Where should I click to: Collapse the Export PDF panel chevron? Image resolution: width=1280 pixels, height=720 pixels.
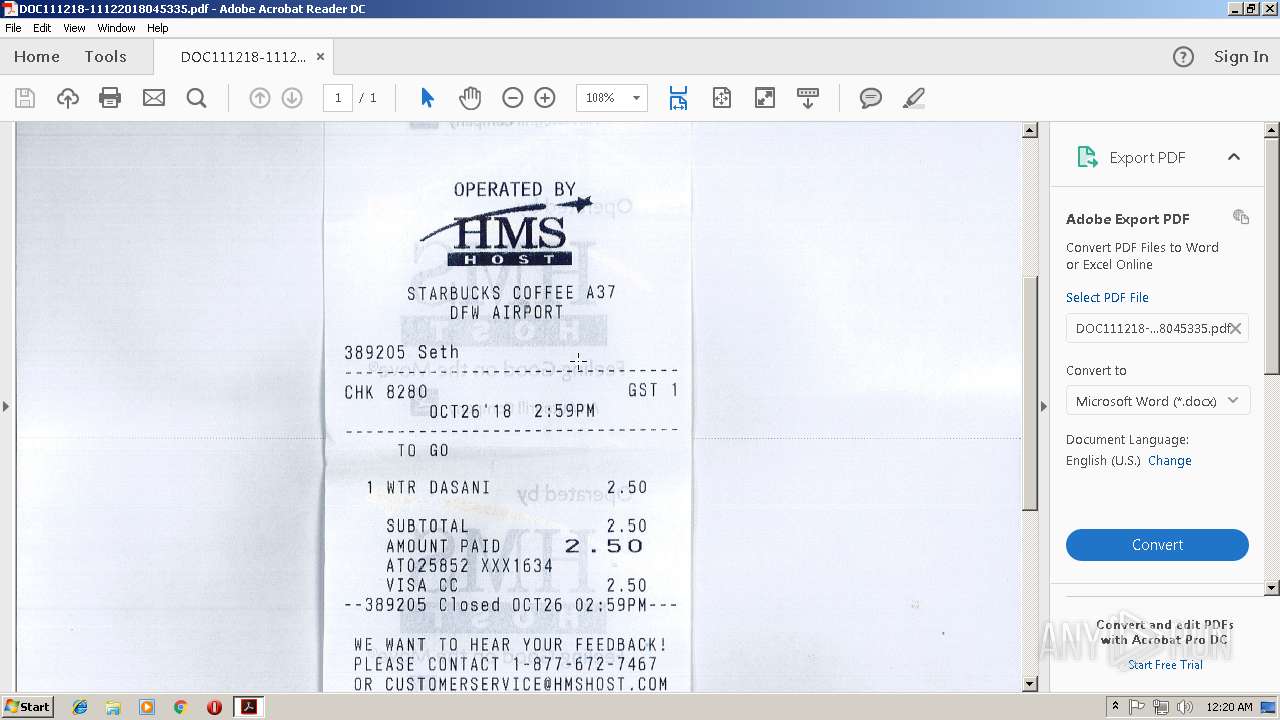click(1234, 157)
